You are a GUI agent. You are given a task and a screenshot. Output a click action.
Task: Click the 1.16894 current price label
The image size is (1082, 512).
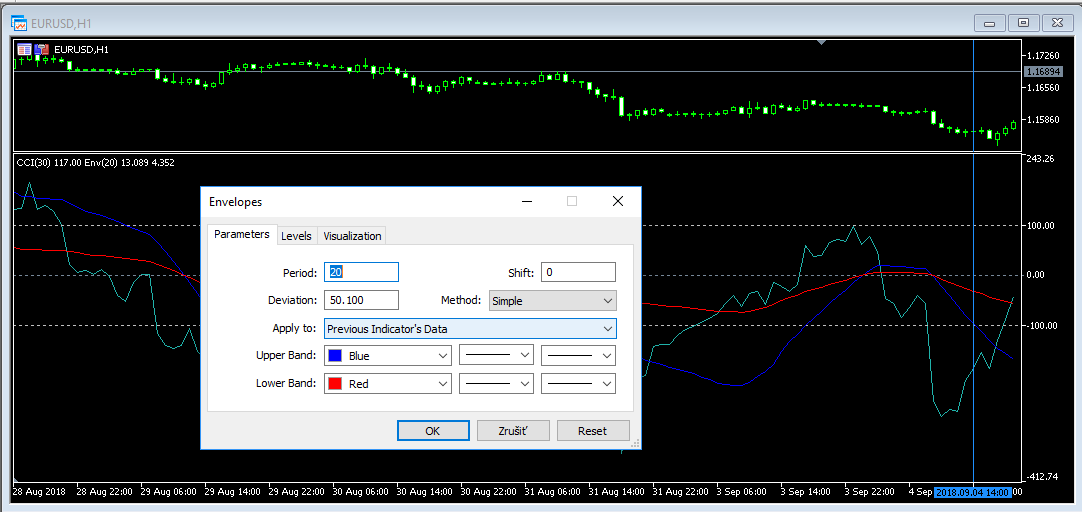(x=1041, y=71)
